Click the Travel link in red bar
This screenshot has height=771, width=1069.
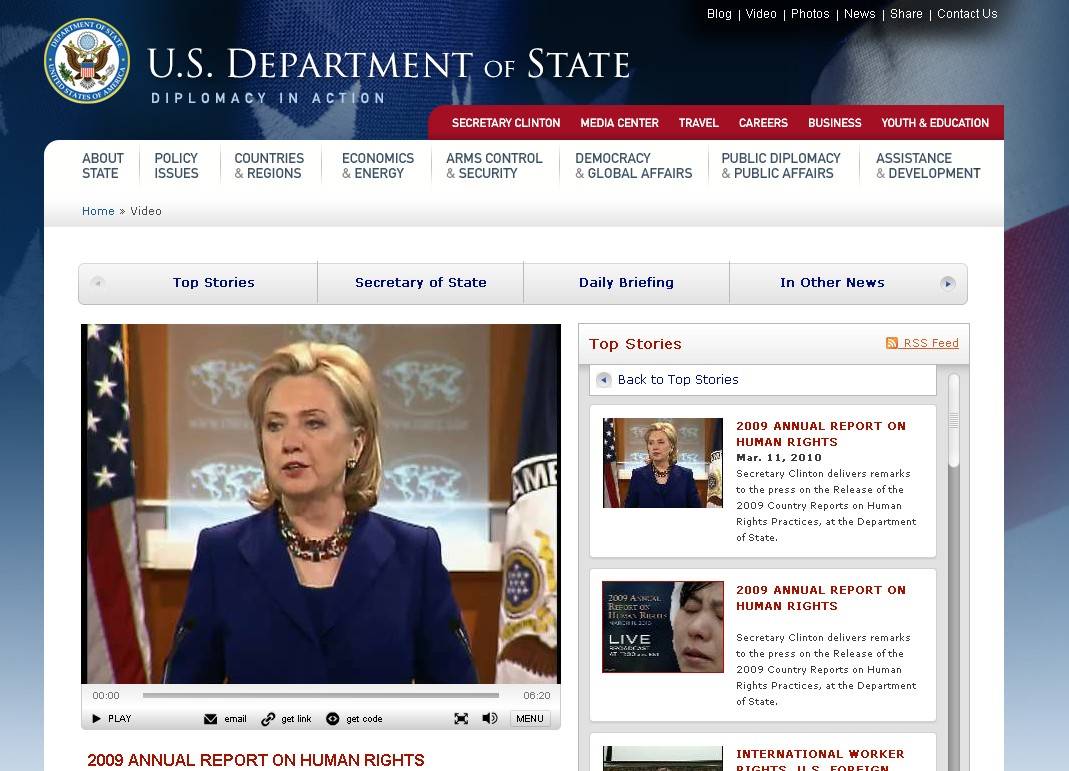point(698,123)
